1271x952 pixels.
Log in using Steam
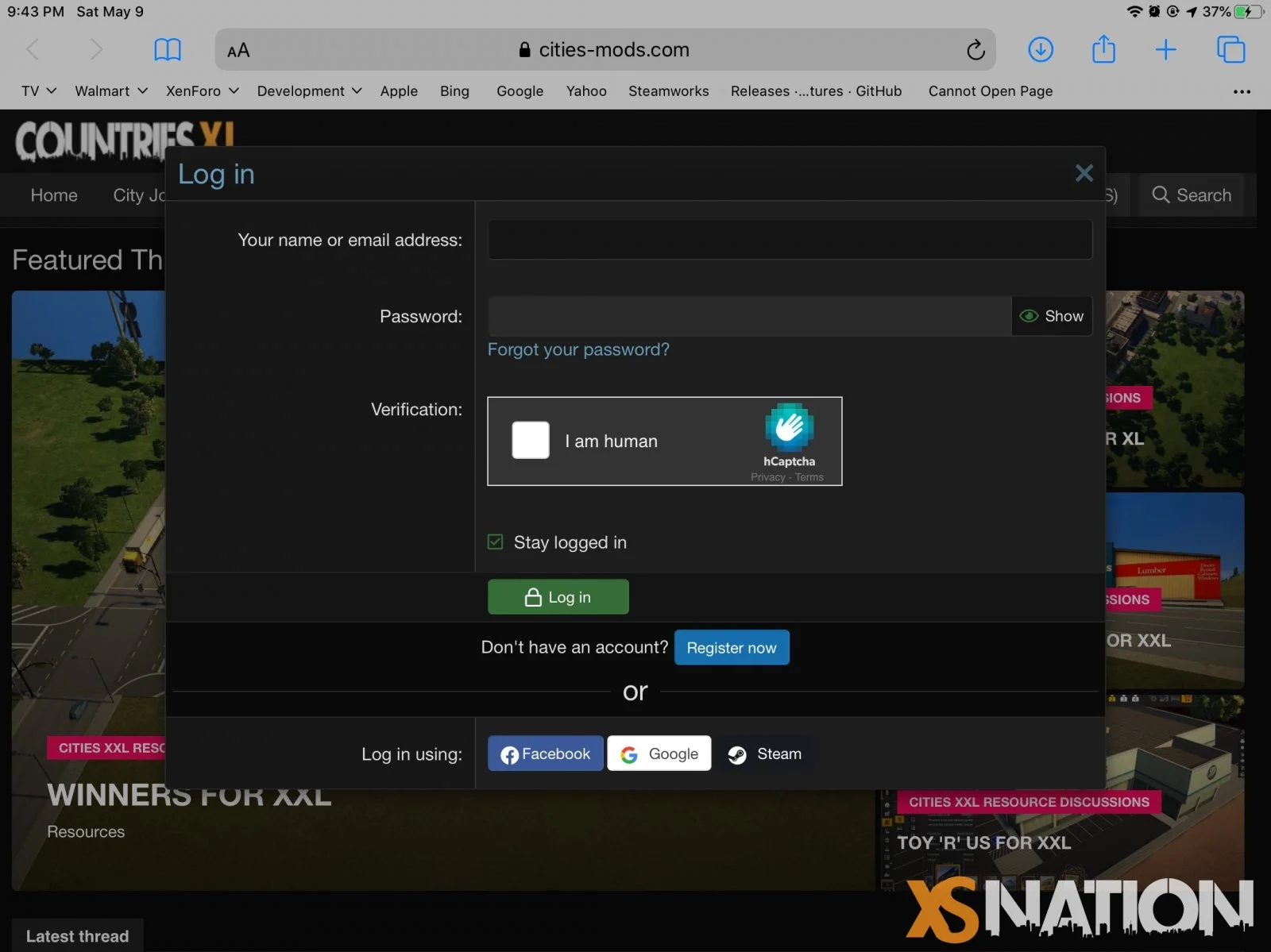tap(764, 754)
